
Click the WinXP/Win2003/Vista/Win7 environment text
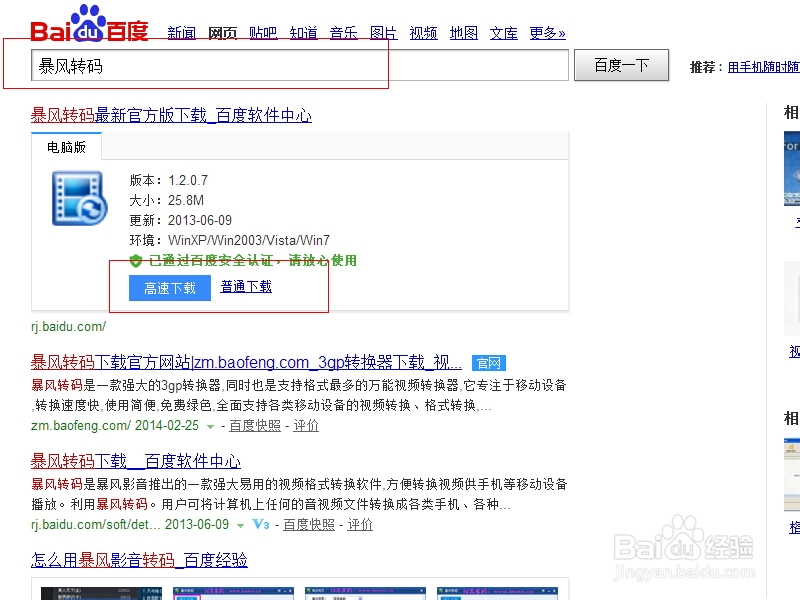[x=249, y=240]
